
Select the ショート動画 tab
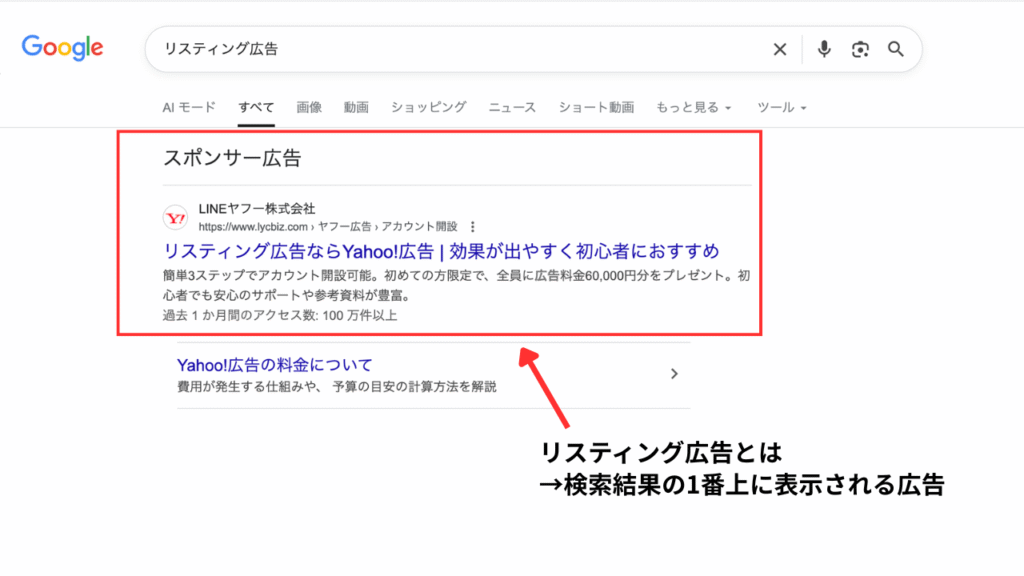tap(596, 107)
